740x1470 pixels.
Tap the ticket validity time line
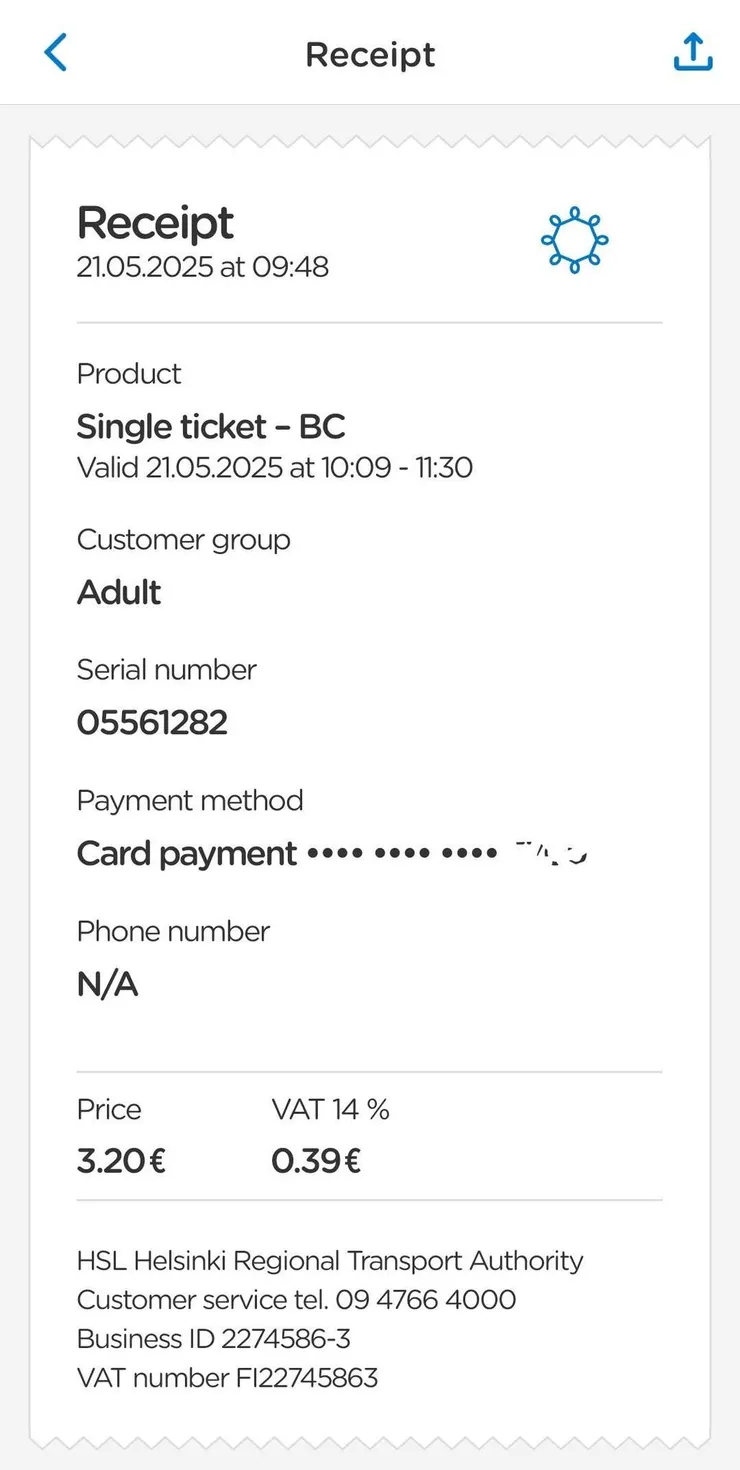(274, 467)
